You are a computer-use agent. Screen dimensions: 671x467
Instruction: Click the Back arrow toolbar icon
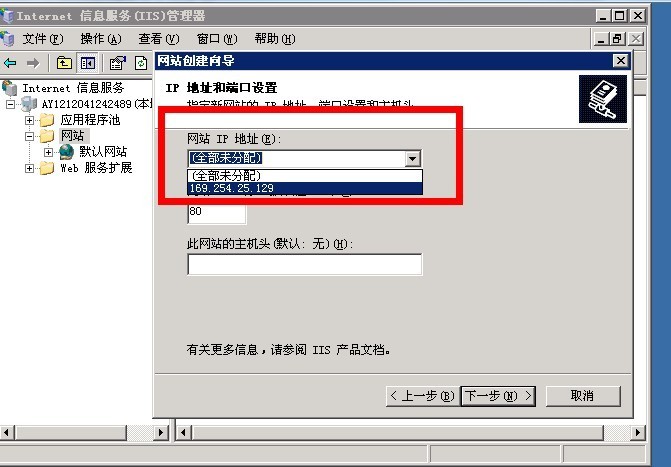coord(10,63)
